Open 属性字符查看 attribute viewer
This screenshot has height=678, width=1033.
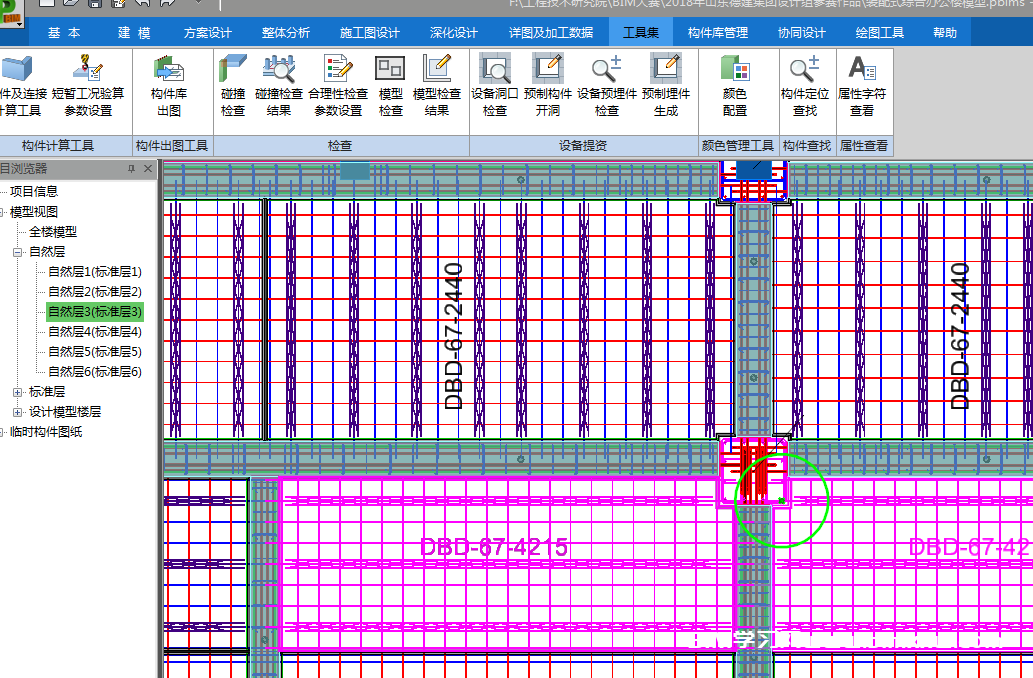[x=861, y=85]
